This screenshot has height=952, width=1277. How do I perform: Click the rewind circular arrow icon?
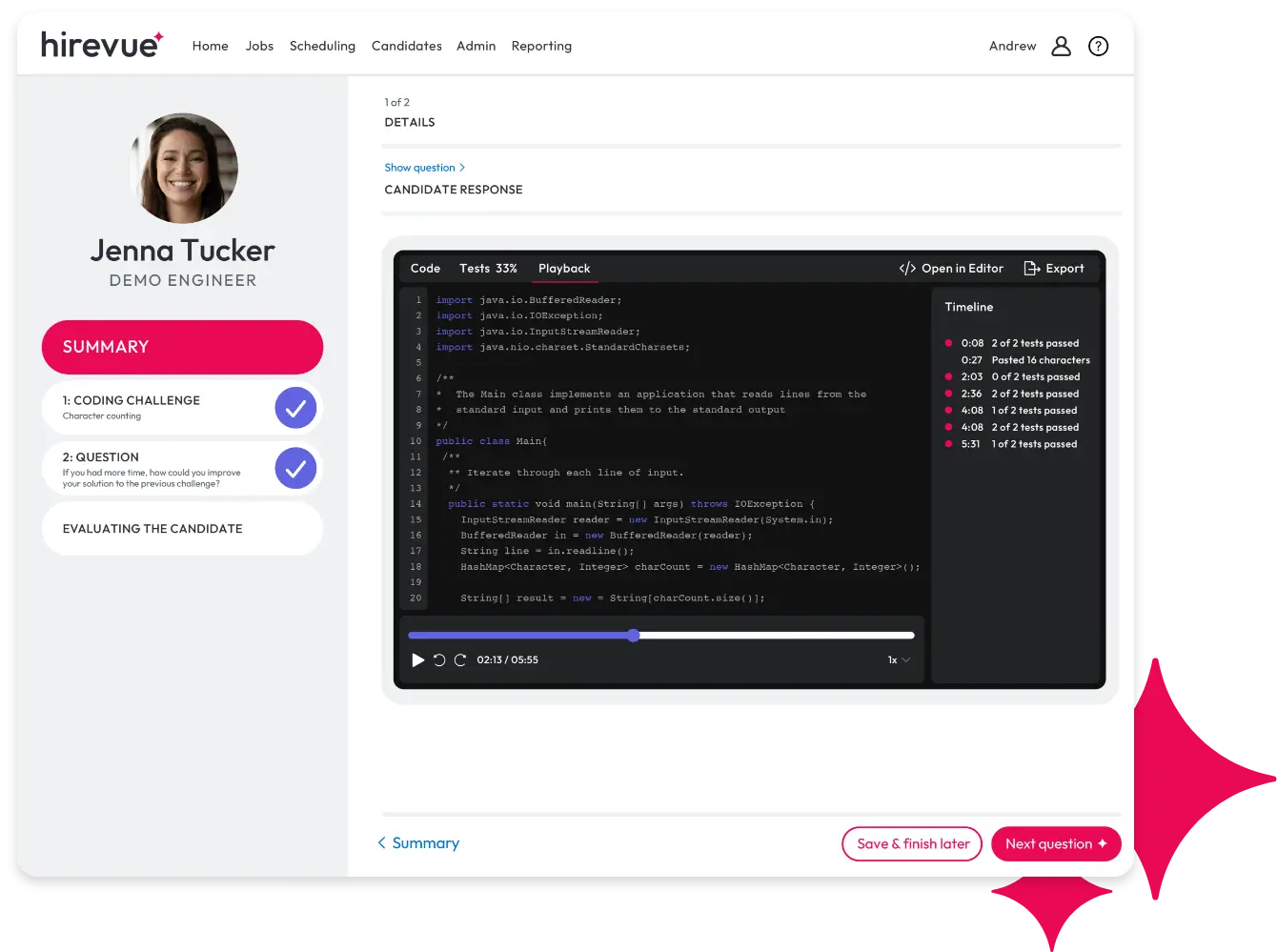439,659
